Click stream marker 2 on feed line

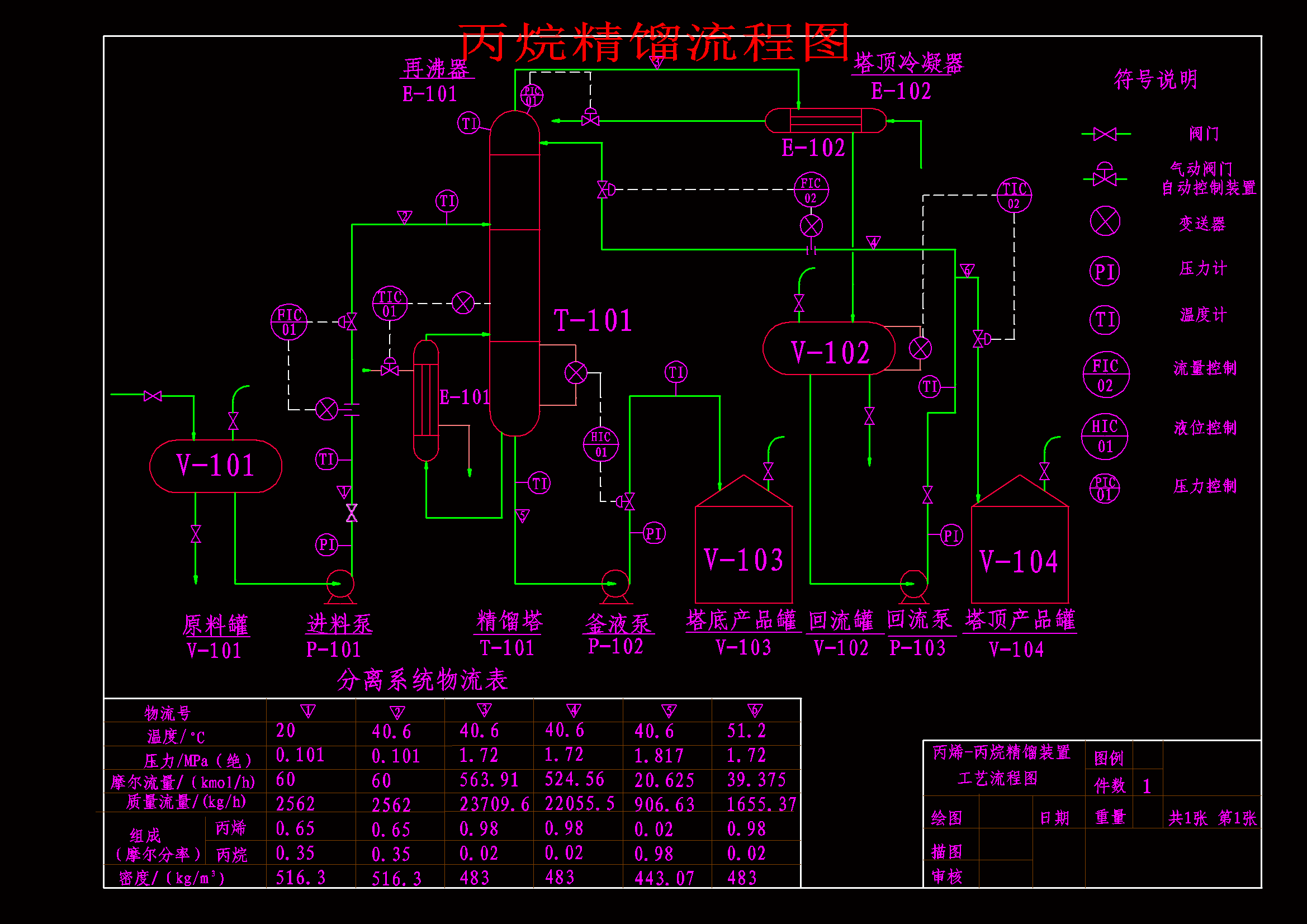click(404, 216)
